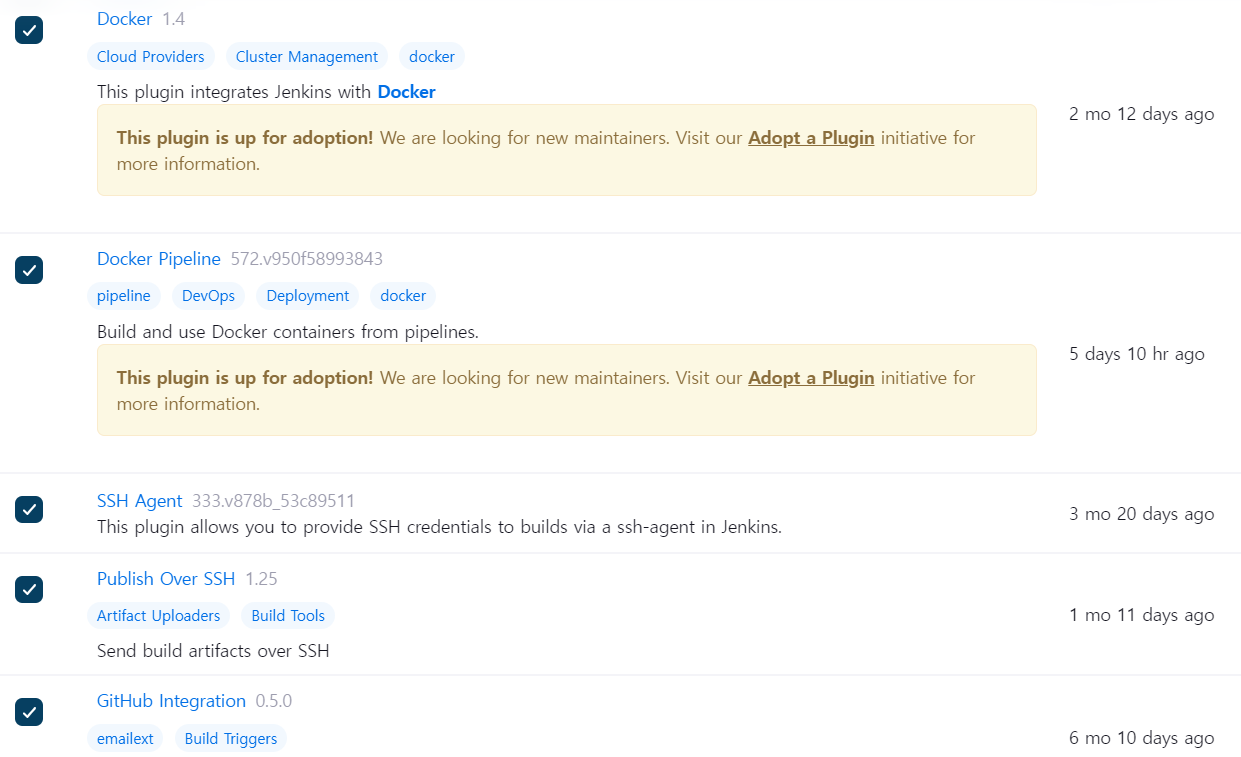Uncheck the Docker plugin checkbox

click(x=29, y=30)
